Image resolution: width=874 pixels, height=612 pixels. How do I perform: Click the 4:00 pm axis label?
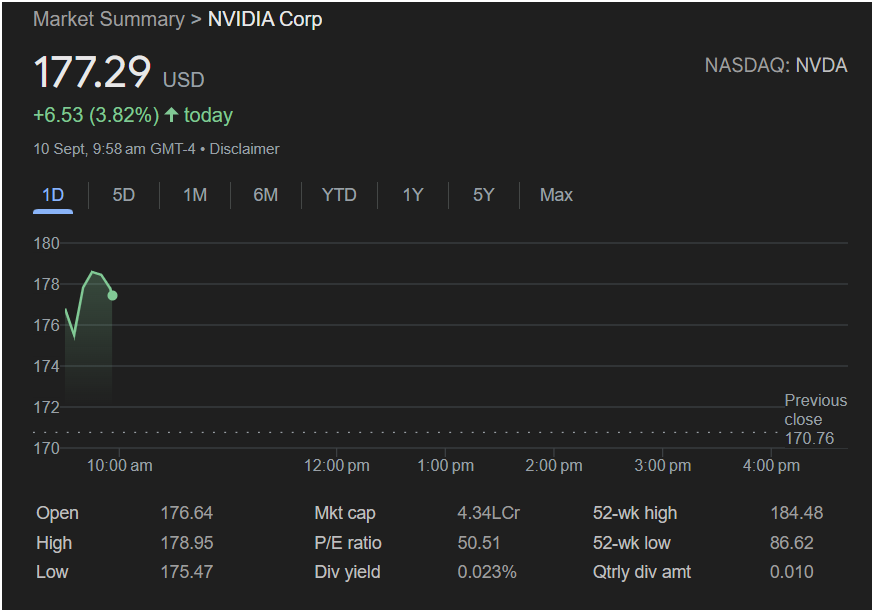(x=771, y=465)
